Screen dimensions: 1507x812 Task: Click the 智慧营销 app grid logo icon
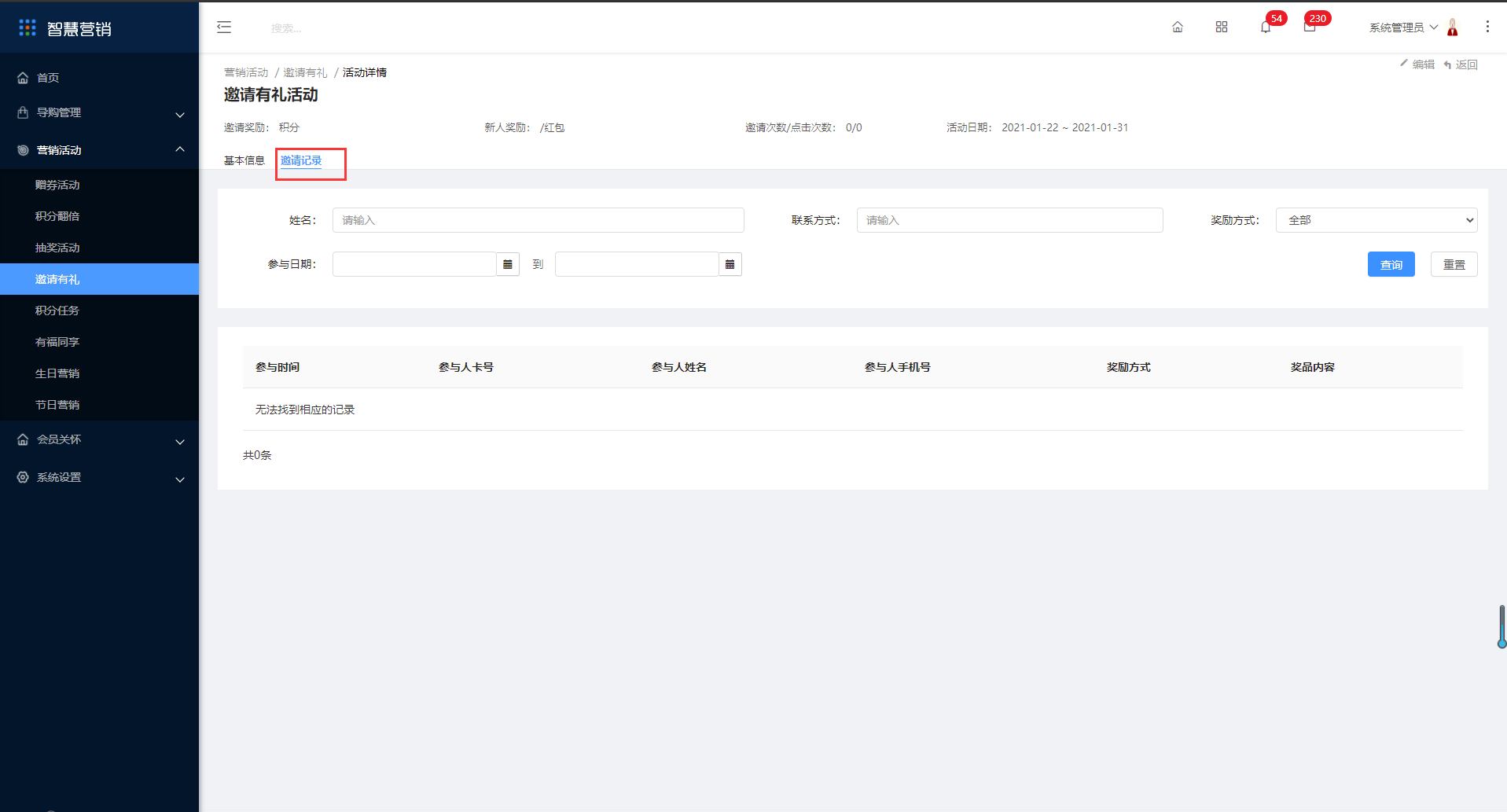pyautogui.click(x=28, y=28)
